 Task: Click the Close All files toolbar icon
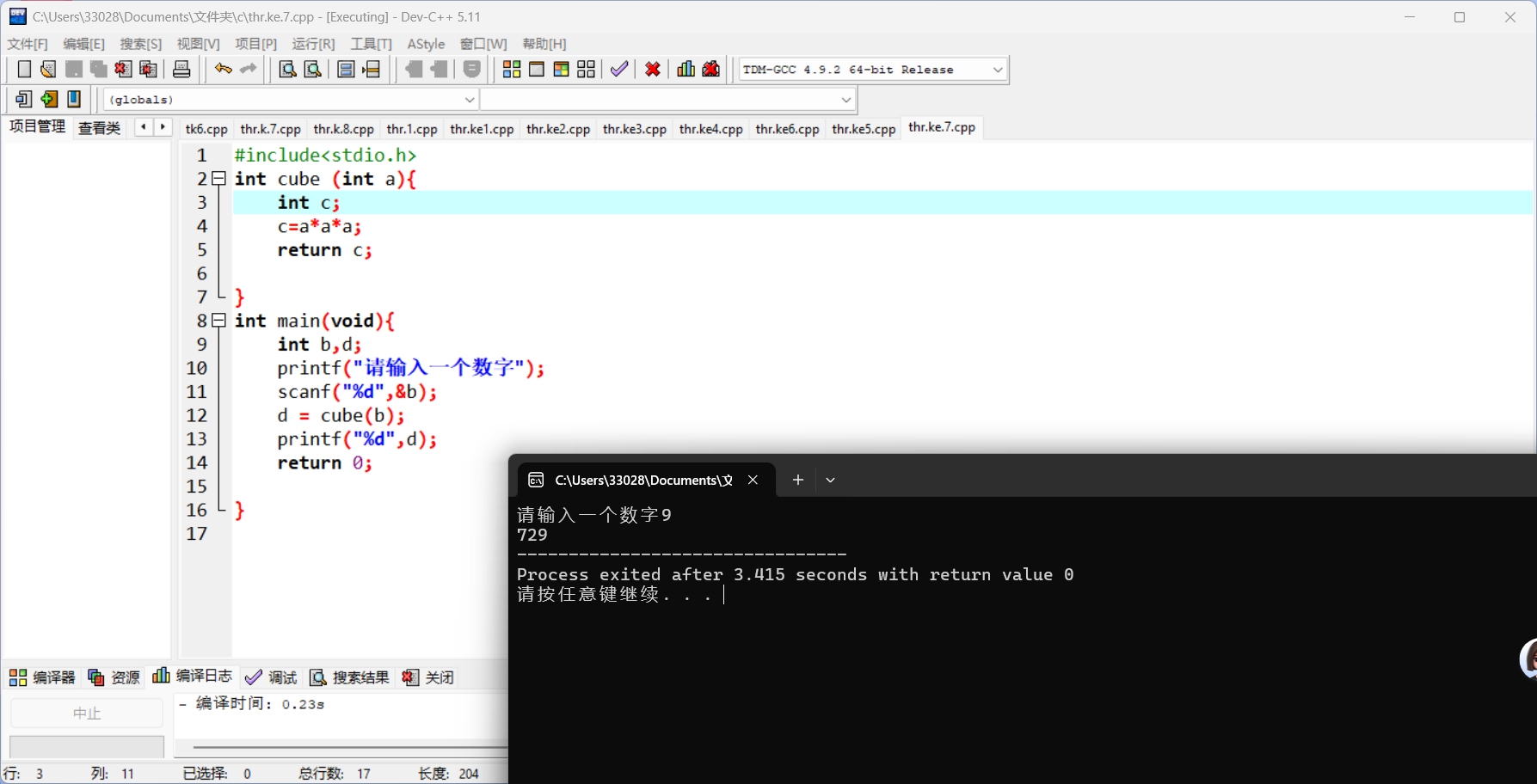(x=148, y=70)
